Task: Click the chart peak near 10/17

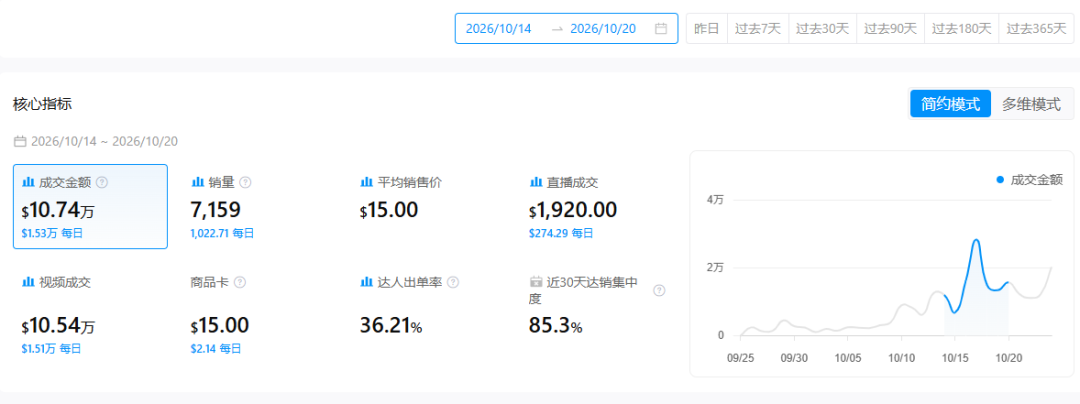Action: [x=975, y=241]
